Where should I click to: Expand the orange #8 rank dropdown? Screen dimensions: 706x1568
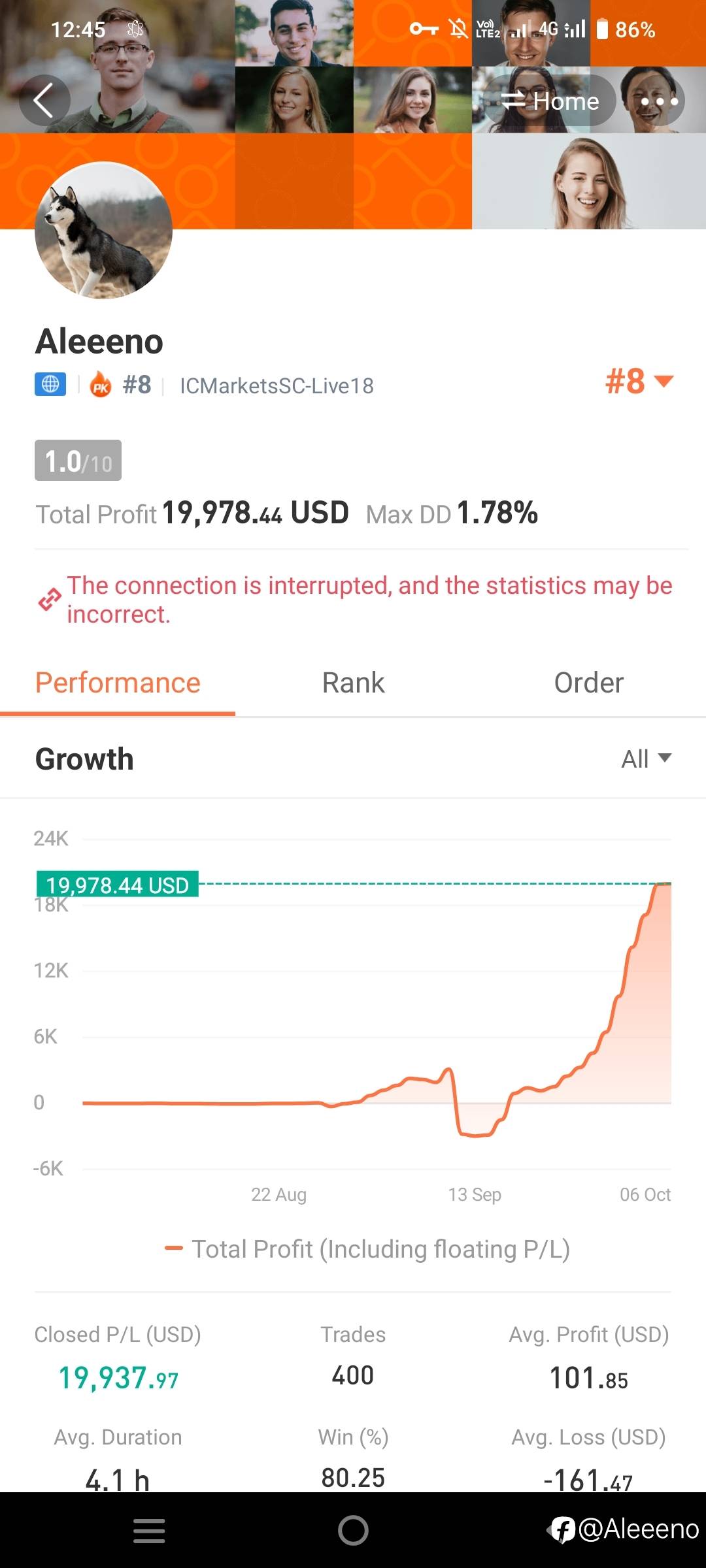[639, 382]
